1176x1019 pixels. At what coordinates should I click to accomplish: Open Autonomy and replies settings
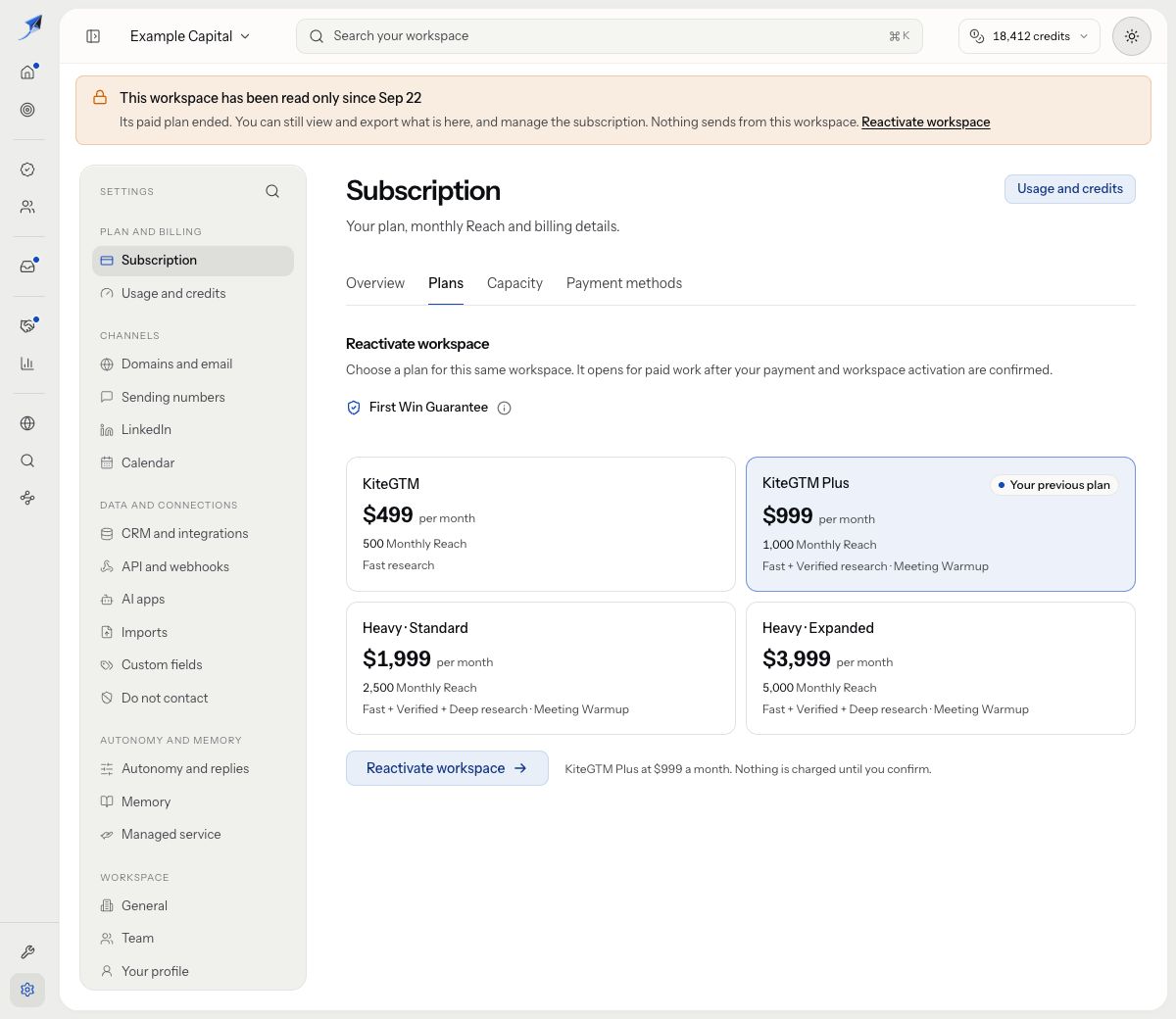point(193,769)
